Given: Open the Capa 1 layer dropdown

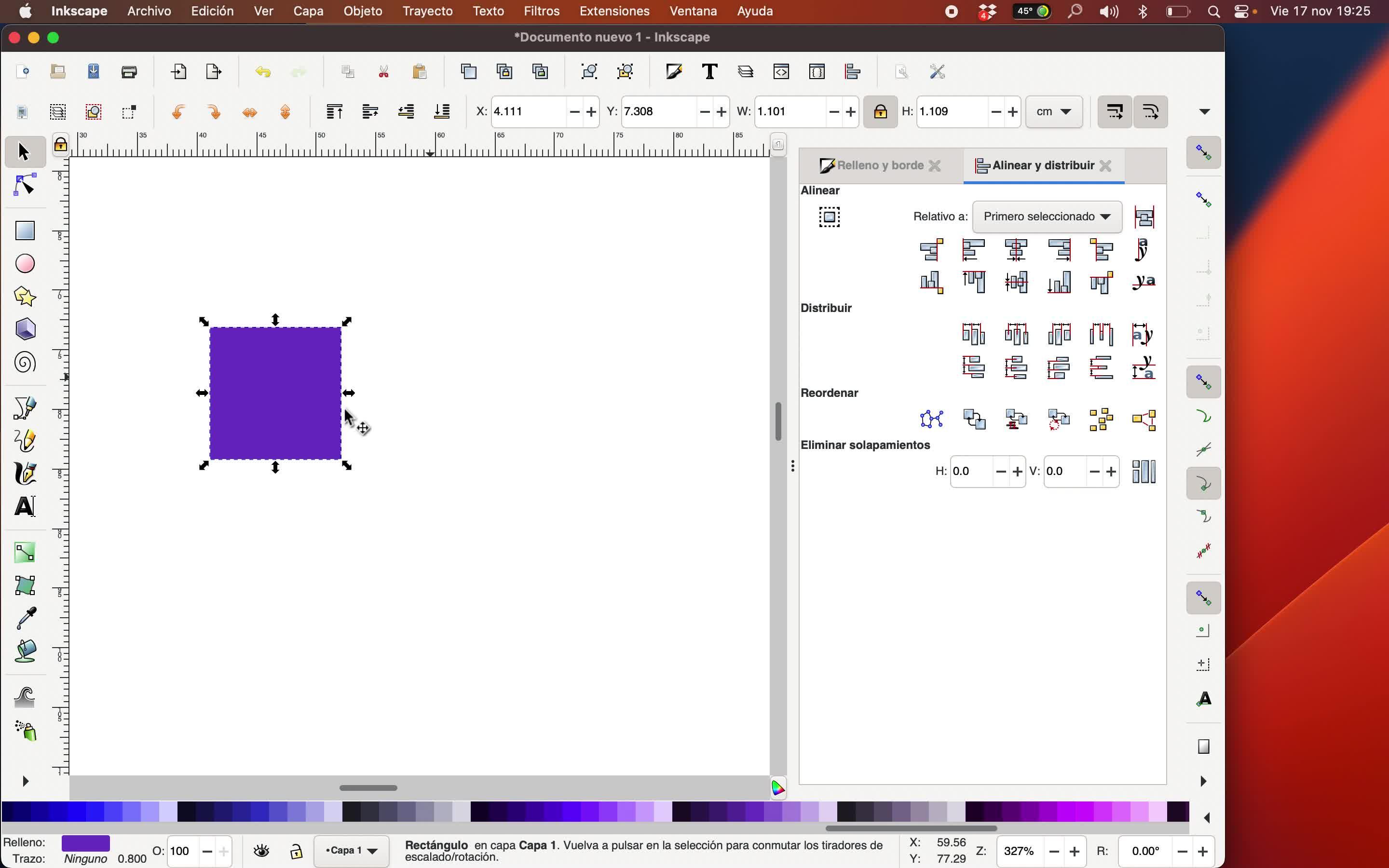Looking at the screenshot, I should pyautogui.click(x=351, y=851).
